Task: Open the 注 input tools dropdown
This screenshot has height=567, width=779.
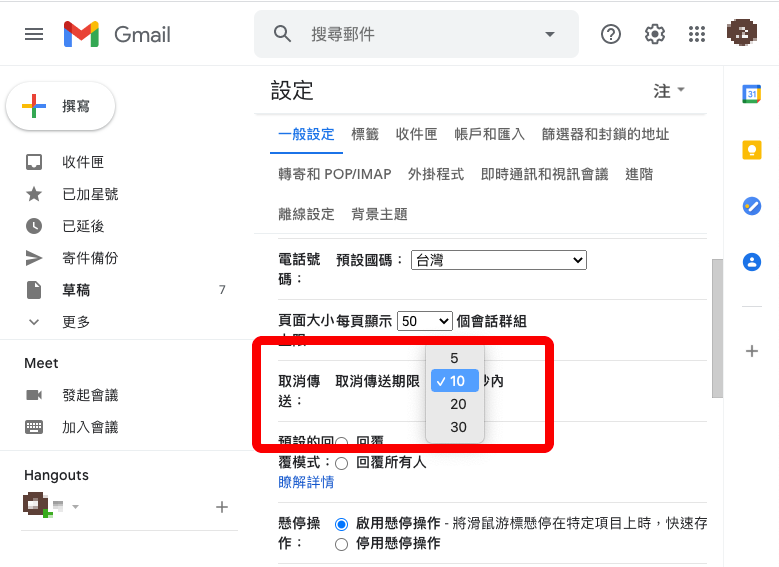Action: [669, 91]
